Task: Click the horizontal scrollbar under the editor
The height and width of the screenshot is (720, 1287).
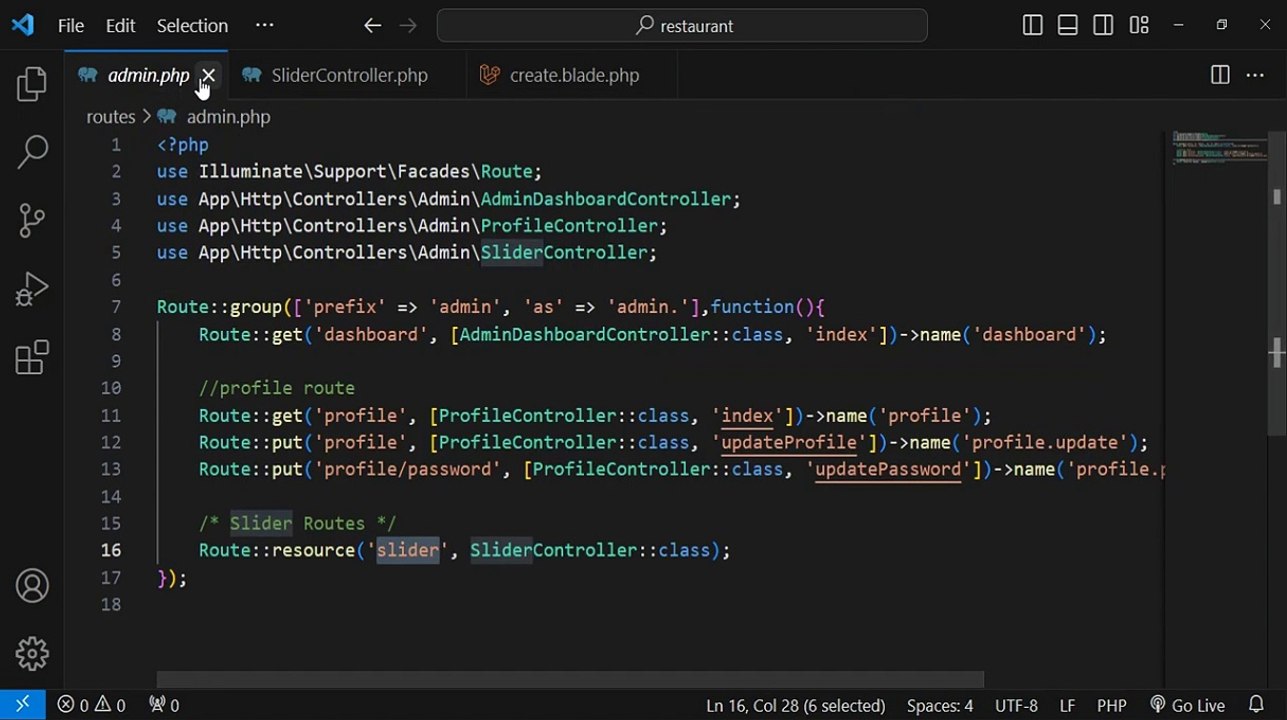Action: point(570,680)
